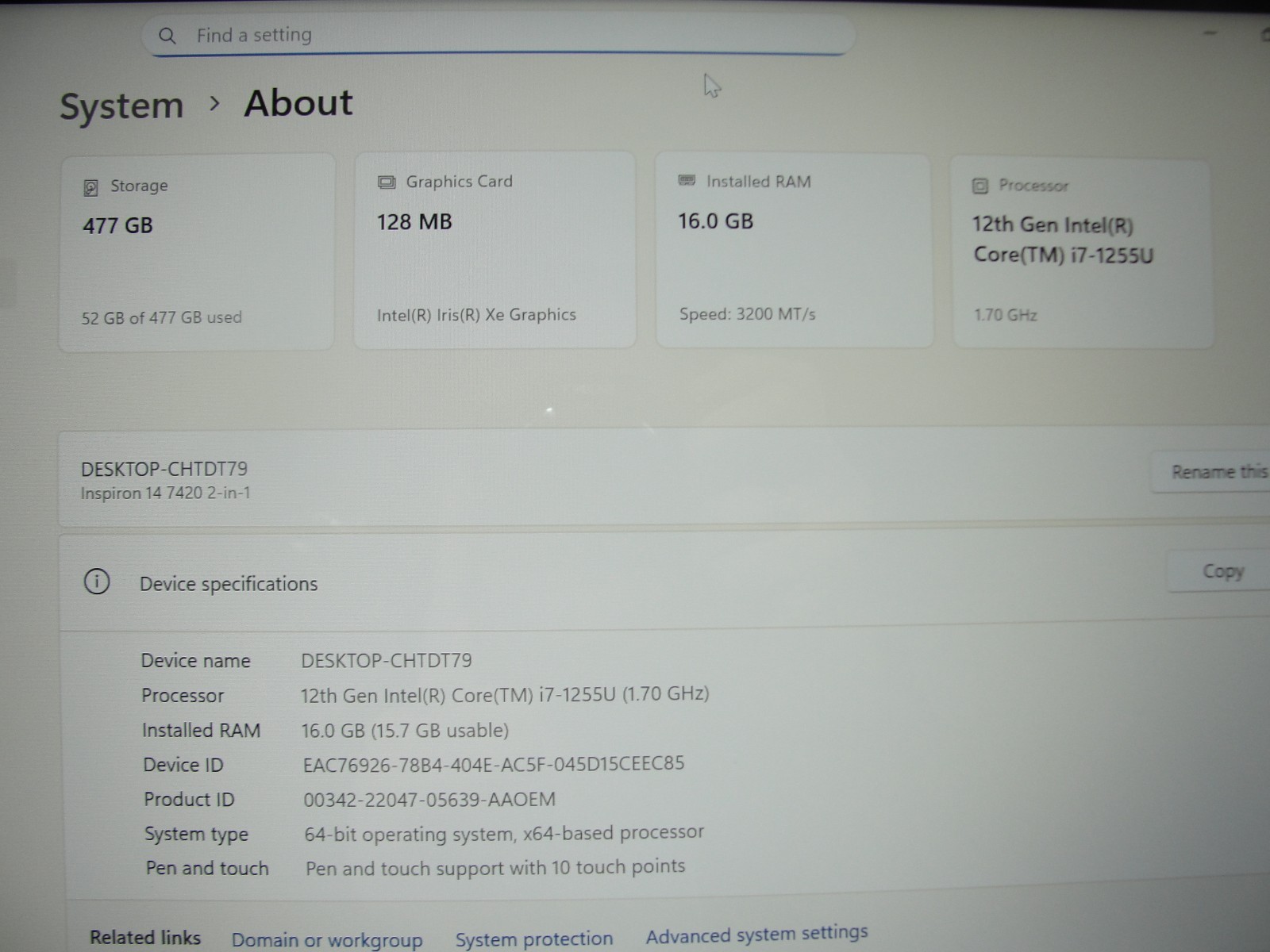1270x952 pixels.
Task: Open the Storage 477 GB card
Action: [197, 252]
